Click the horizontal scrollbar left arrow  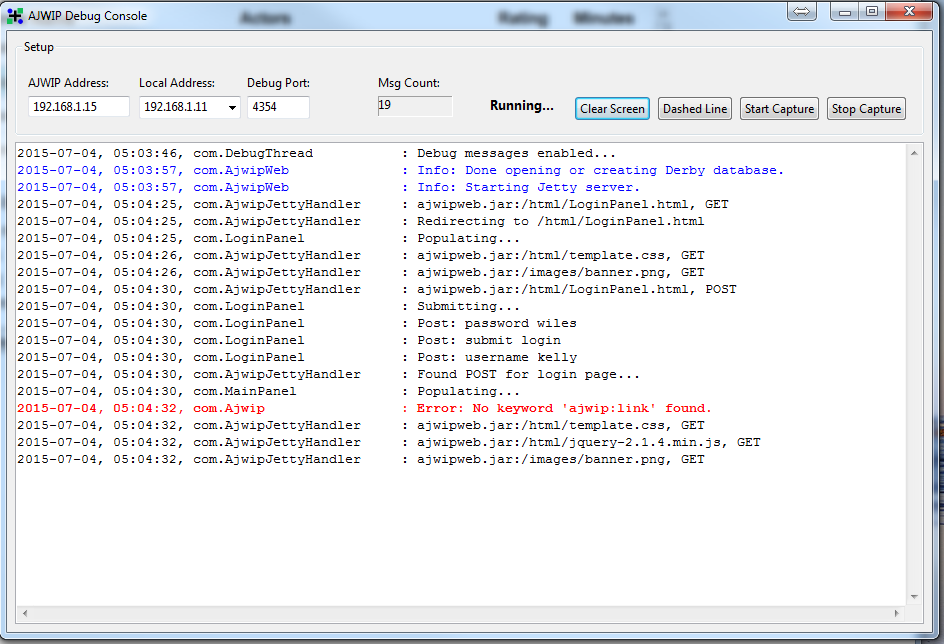click(x=24, y=613)
